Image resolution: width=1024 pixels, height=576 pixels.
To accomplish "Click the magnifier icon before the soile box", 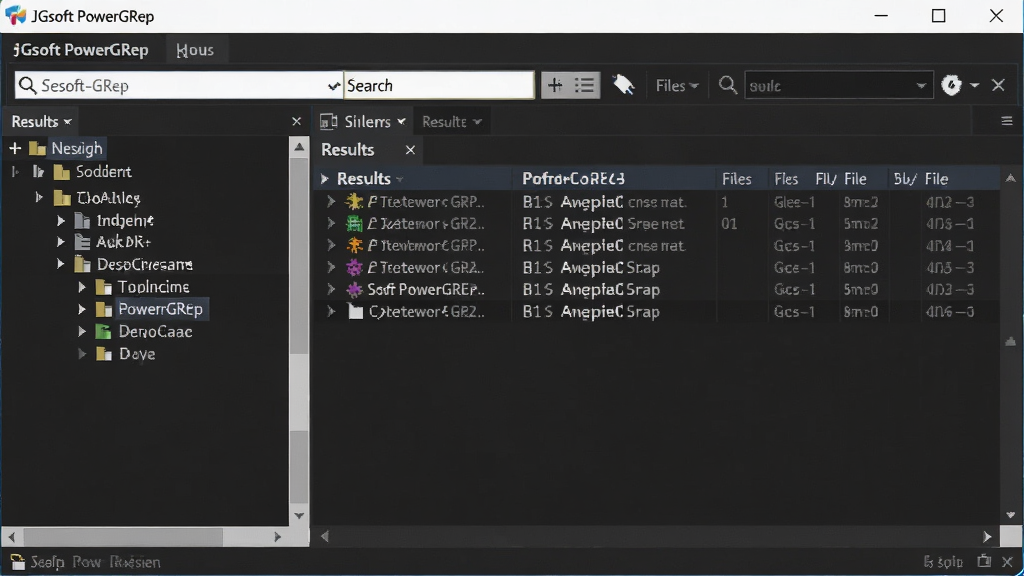I will pos(728,86).
